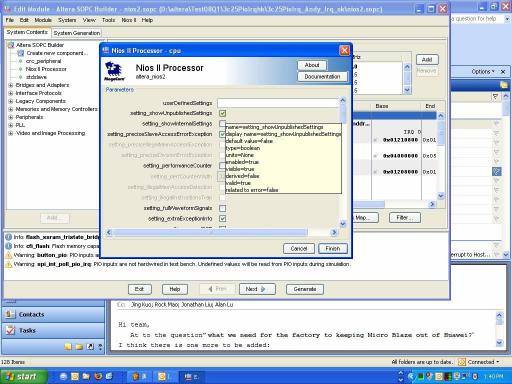Click the Start button on taskbar
512x384 pixels.
tap(22, 376)
